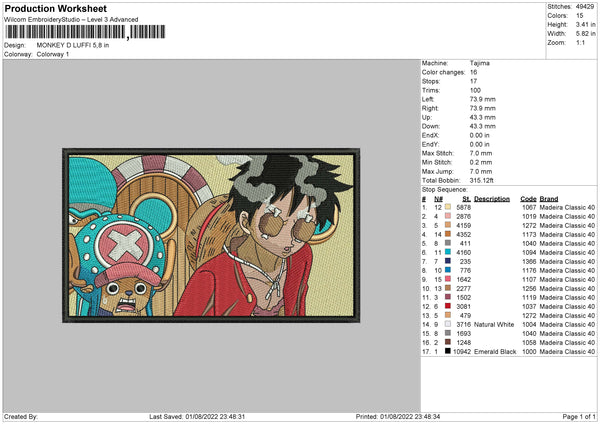Image resolution: width=600 pixels, height=424 pixels.
Task: Click the black swatch for stop 17
Action: pos(447,351)
